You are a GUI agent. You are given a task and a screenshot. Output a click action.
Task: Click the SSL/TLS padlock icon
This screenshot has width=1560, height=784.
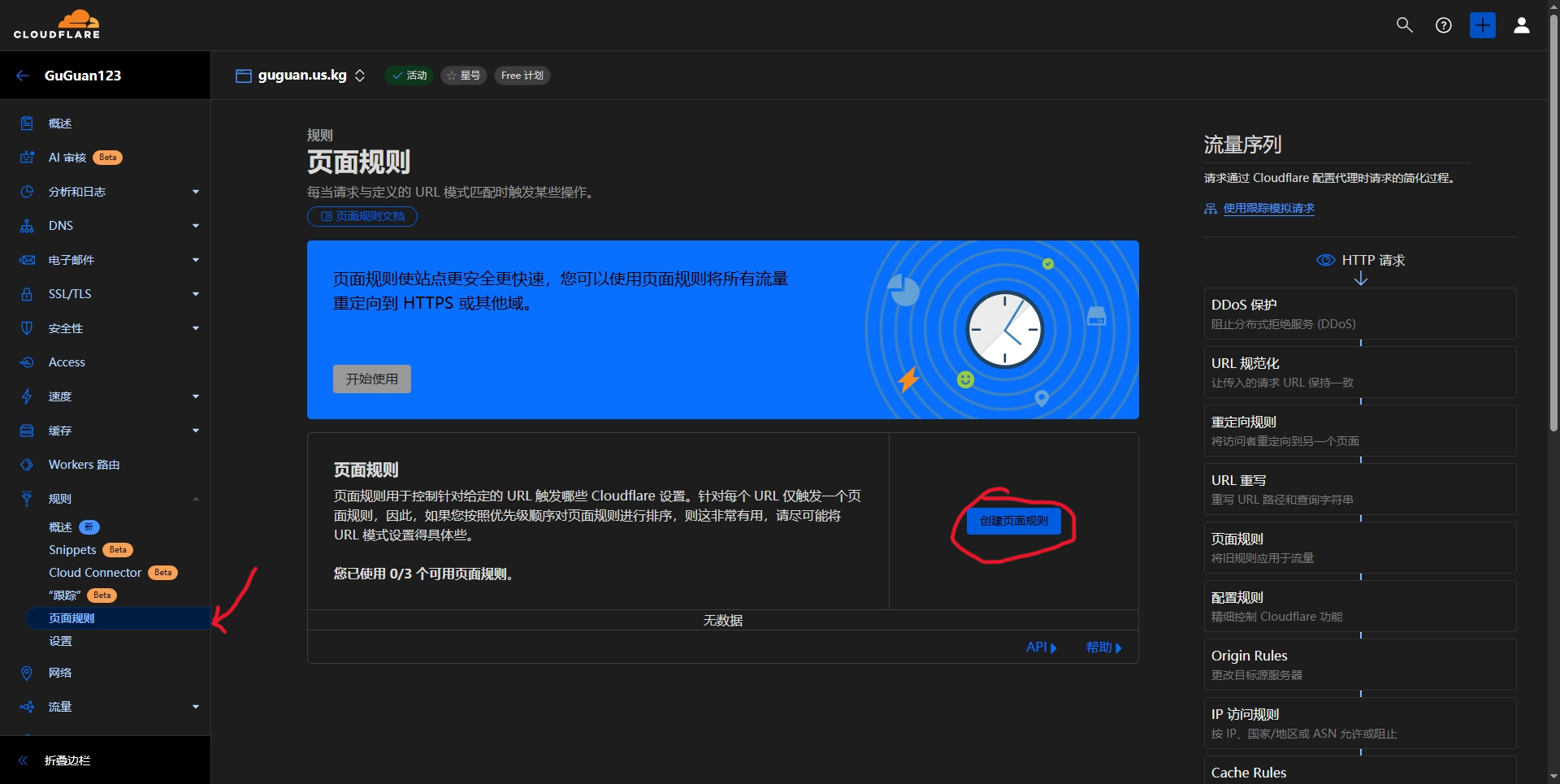pos(27,294)
